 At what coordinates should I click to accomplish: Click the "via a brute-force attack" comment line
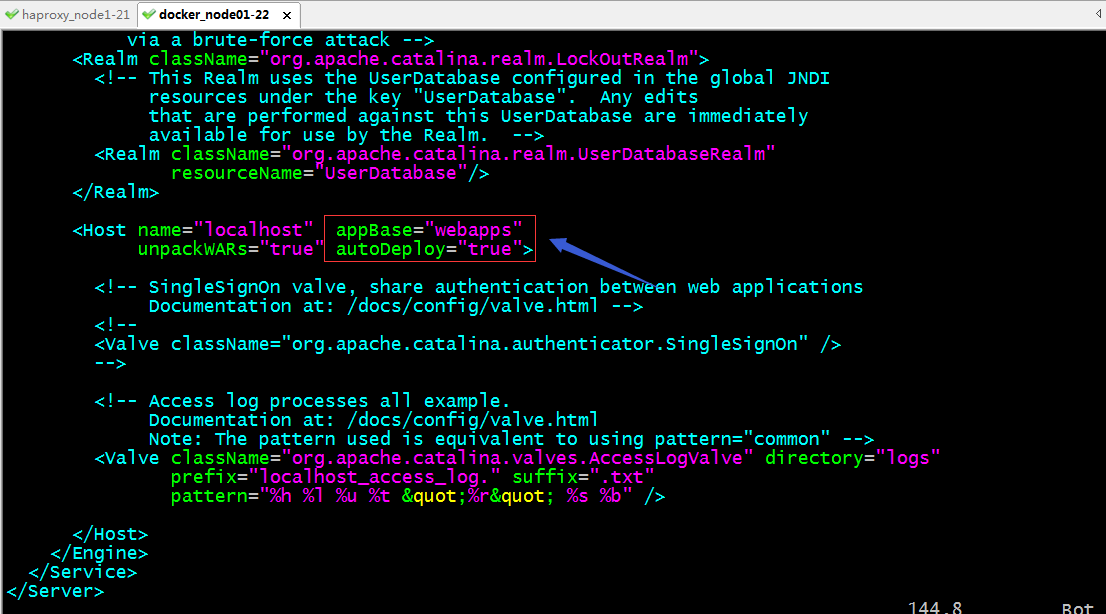click(x=281, y=40)
